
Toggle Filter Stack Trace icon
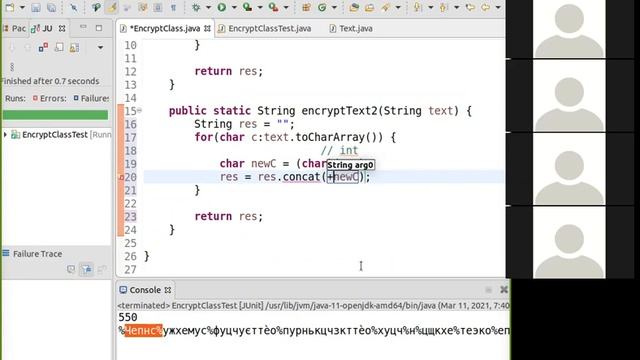point(87,269)
